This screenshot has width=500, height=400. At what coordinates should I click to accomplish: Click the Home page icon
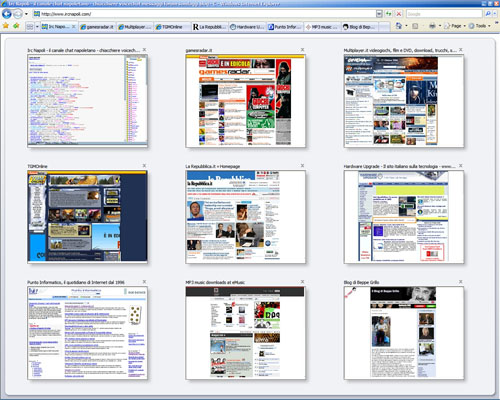(x=399, y=26)
